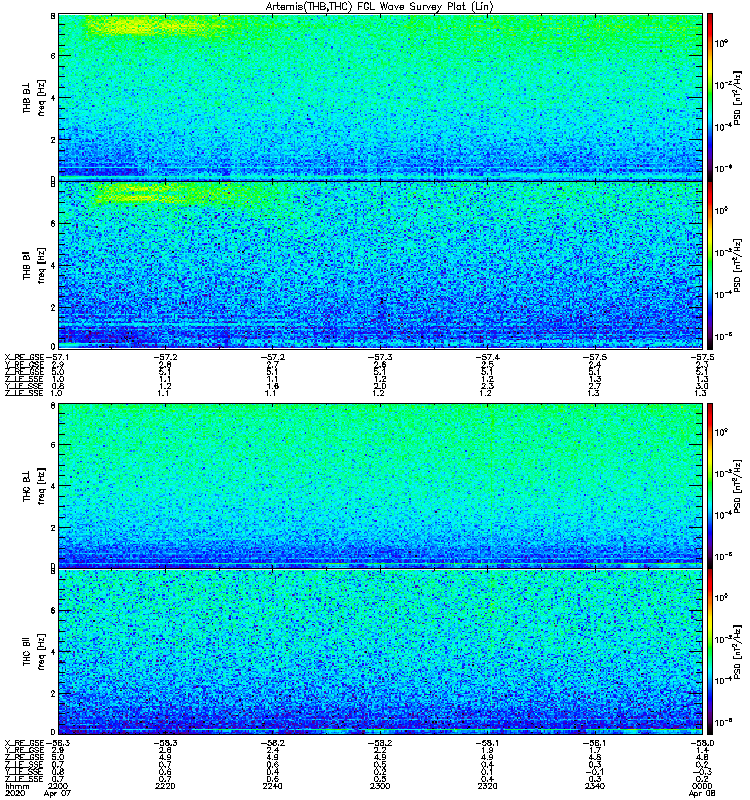Click the '2320' time tick label

pos(487,786)
